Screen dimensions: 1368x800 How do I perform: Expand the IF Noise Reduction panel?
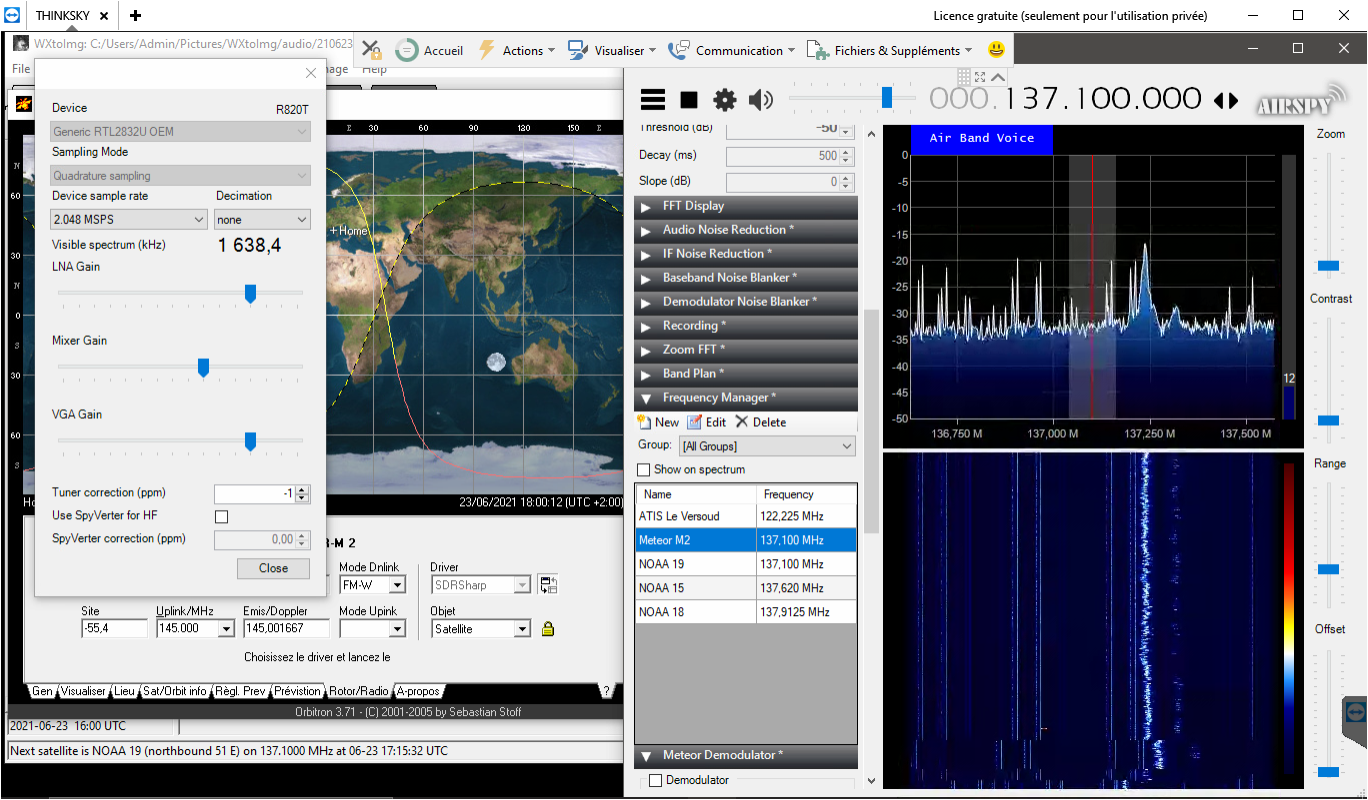746,254
